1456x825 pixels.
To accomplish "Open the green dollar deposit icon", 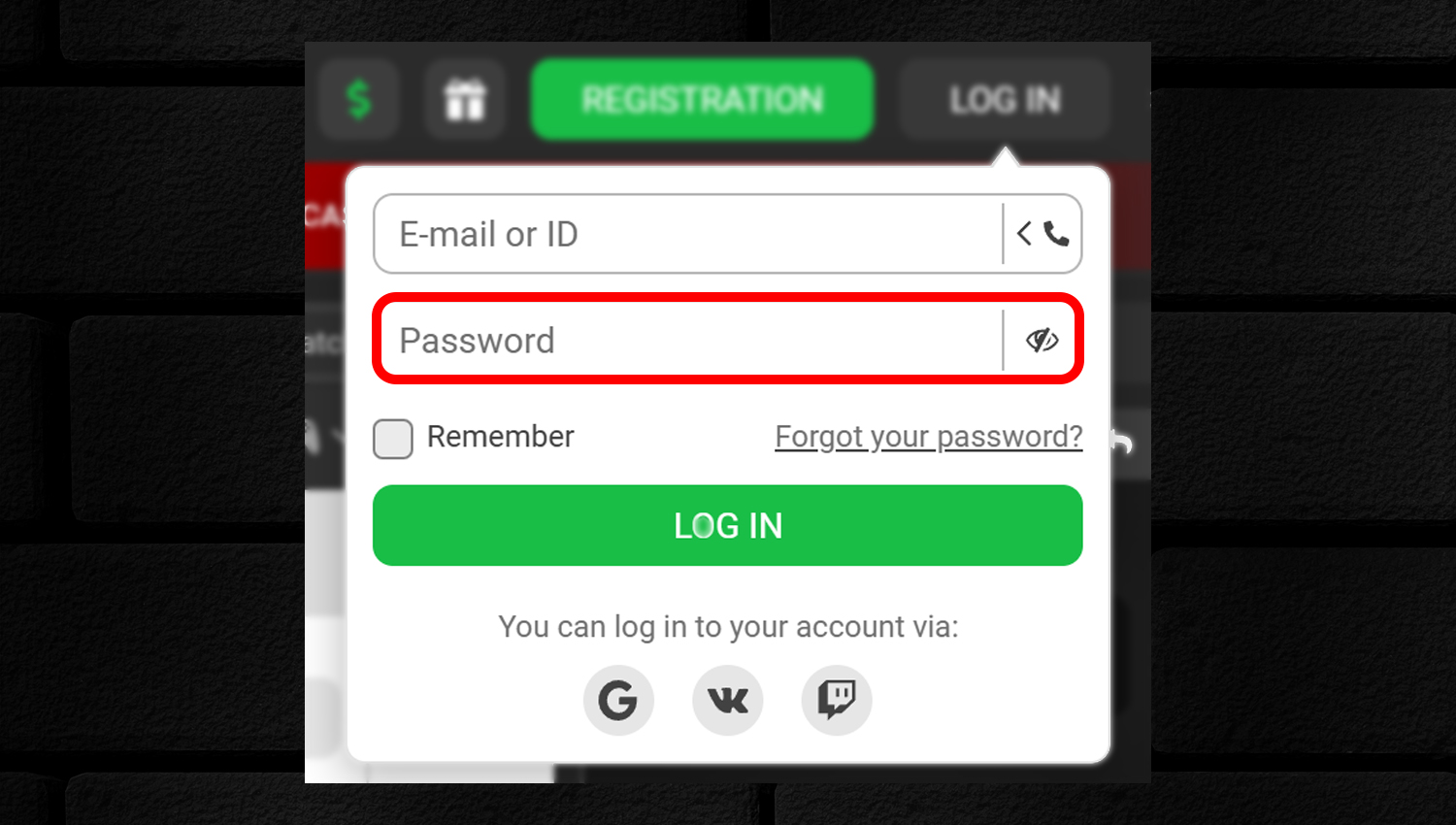I will [359, 99].
